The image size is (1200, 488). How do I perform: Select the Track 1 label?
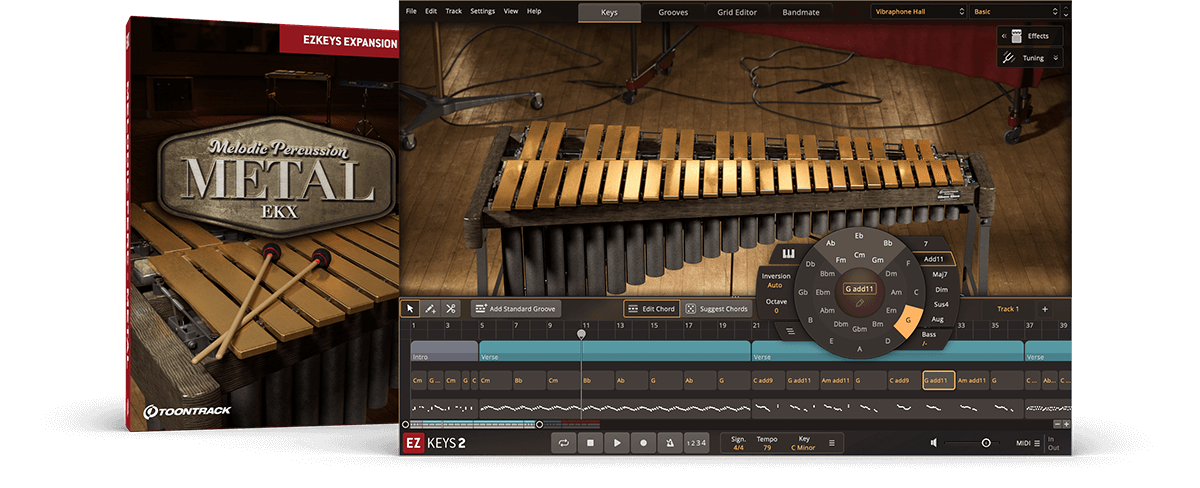(x=1008, y=309)
